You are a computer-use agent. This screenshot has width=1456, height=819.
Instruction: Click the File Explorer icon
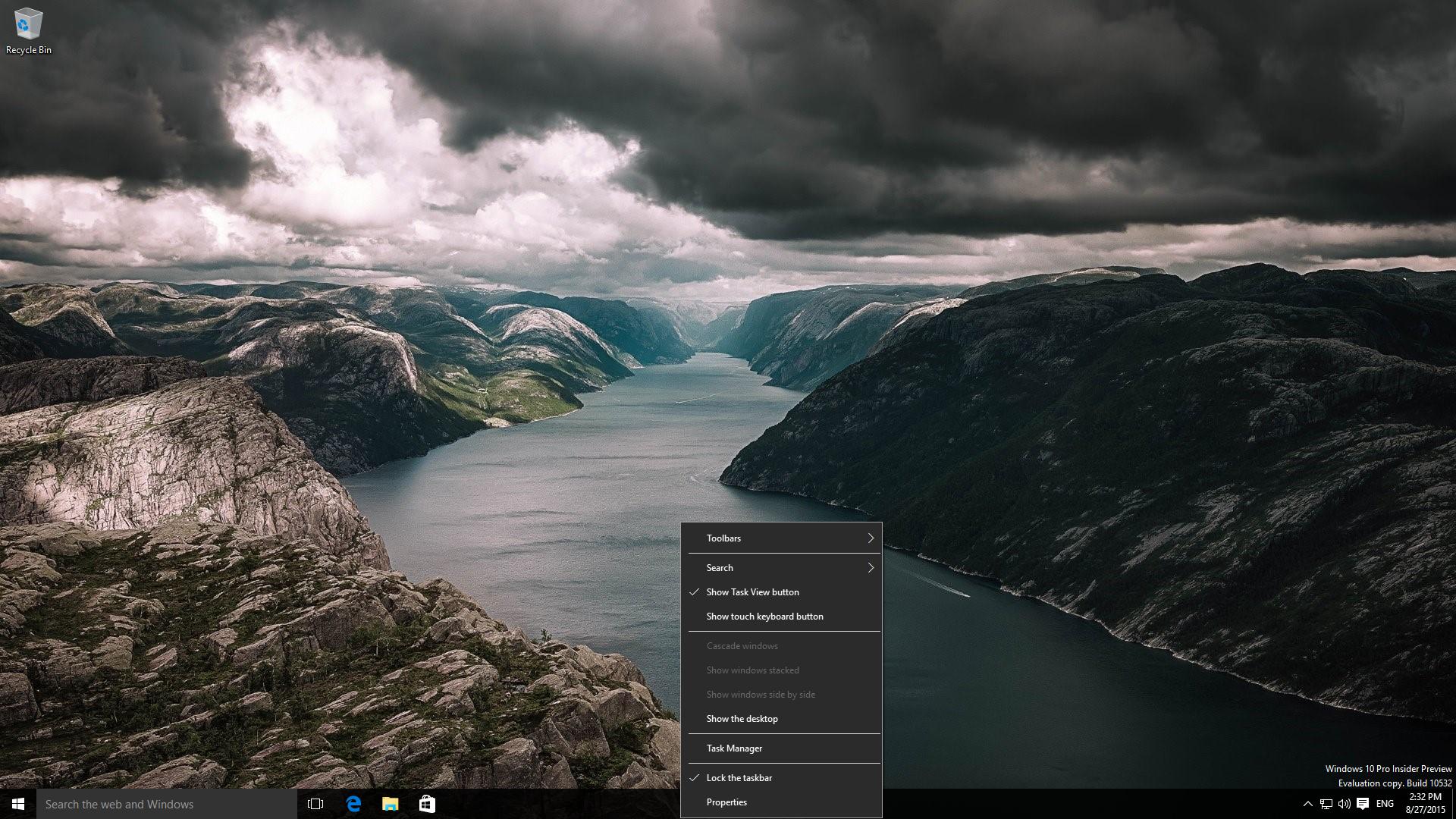point(390,804)
